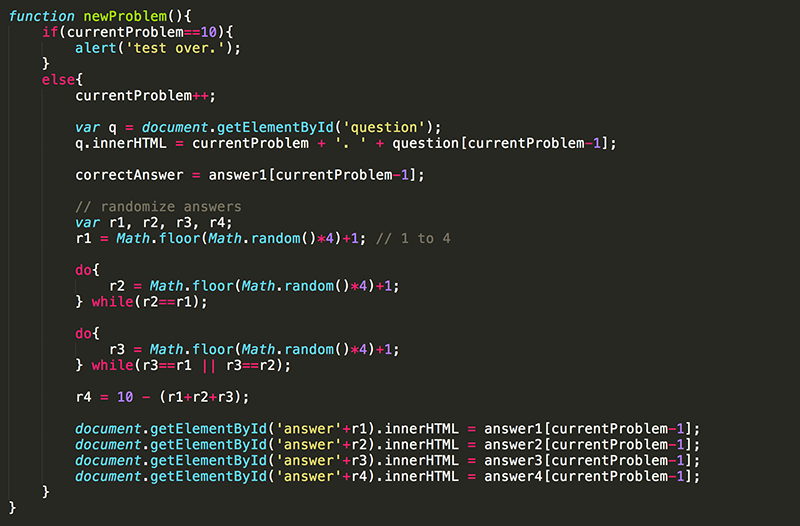
Task: Click the second 'do{' keyword
Action: (88, 333)
